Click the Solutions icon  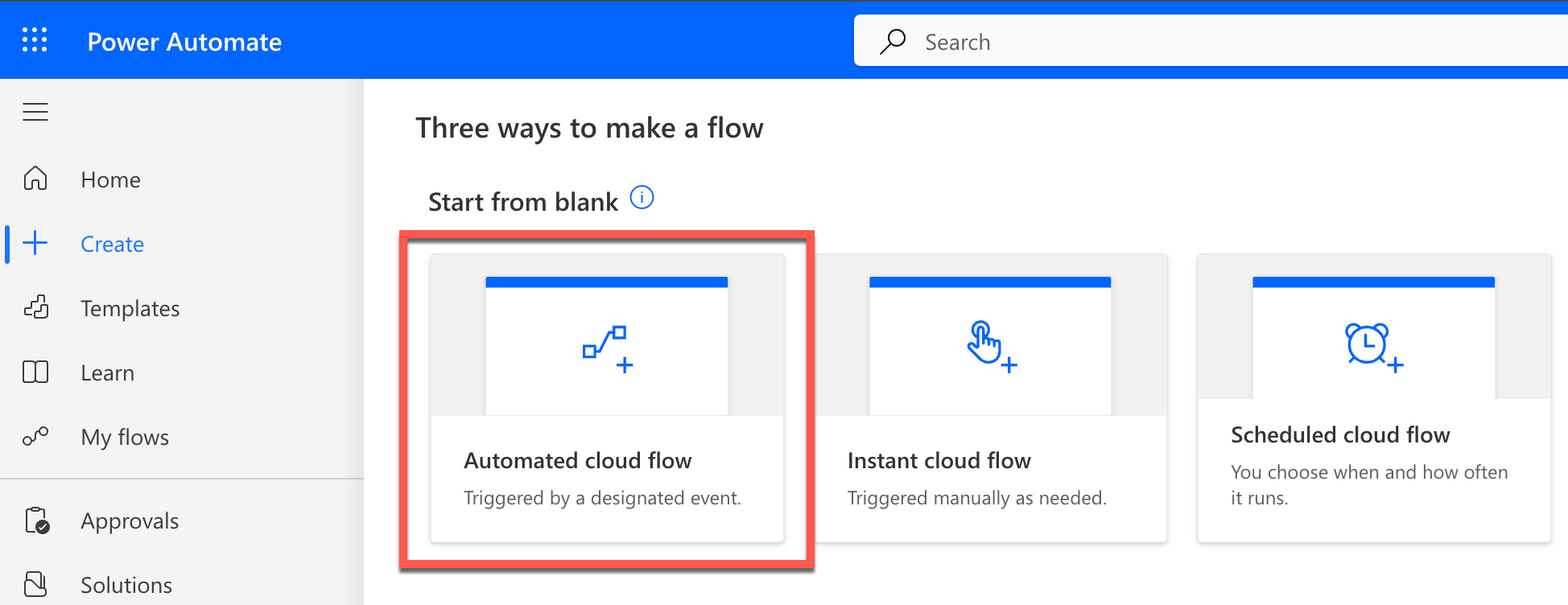pos(35,584)
